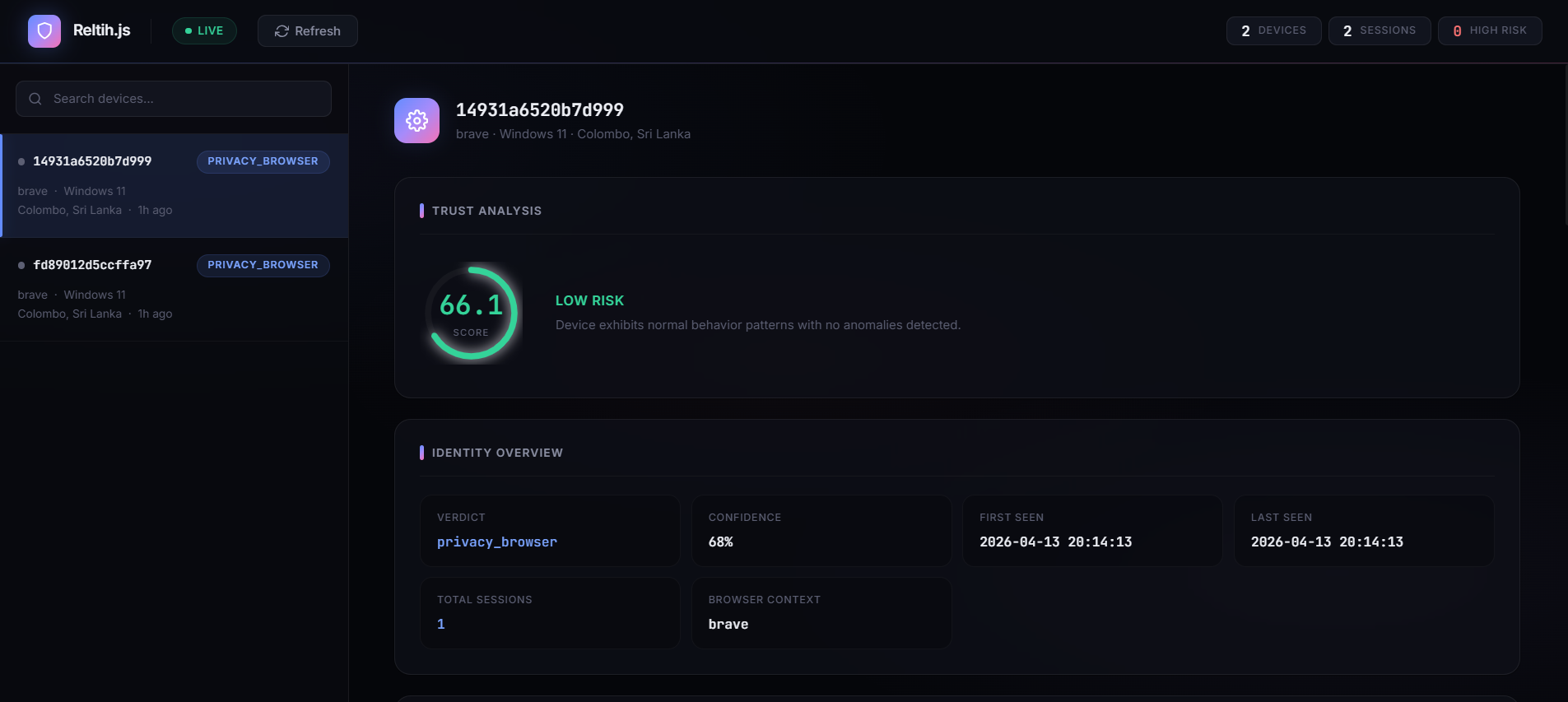The image size is (1568, 702).
Task: Click the Refresh button
Action: (x=308, y=30)
